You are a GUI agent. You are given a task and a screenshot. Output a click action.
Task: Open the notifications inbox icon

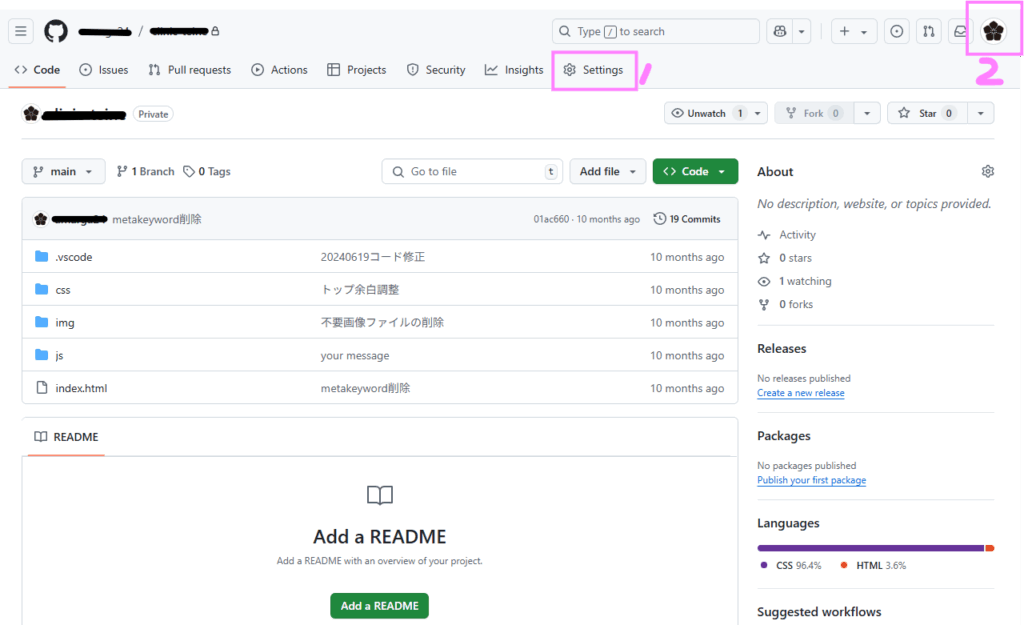point(960,31)
